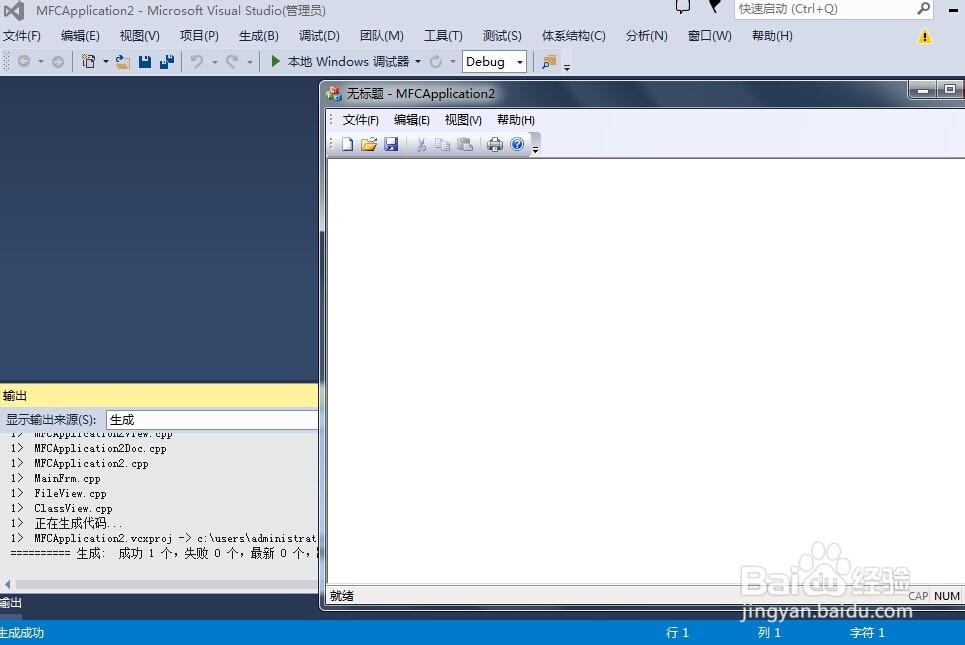The image size is (965, 645).
Task: Click Save All icon in Visual Studio toolbar
Action: (x=167, y=62)
